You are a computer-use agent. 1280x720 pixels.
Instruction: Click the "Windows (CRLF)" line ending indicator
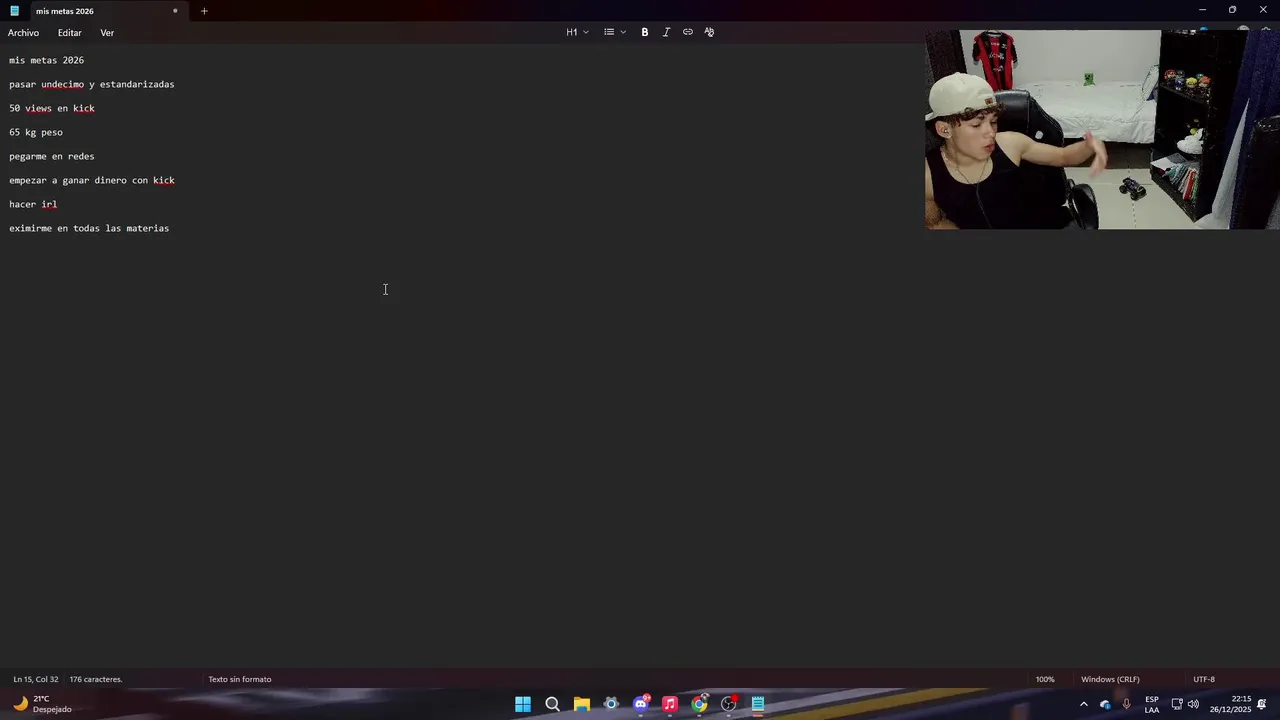coord(1110,679)
